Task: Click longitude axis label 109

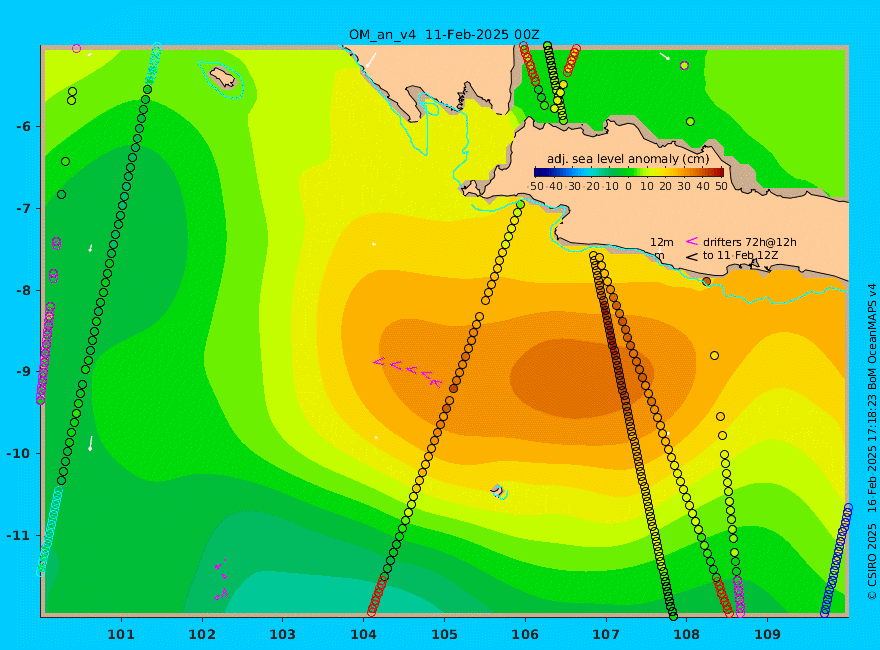Action: point(768,634)
